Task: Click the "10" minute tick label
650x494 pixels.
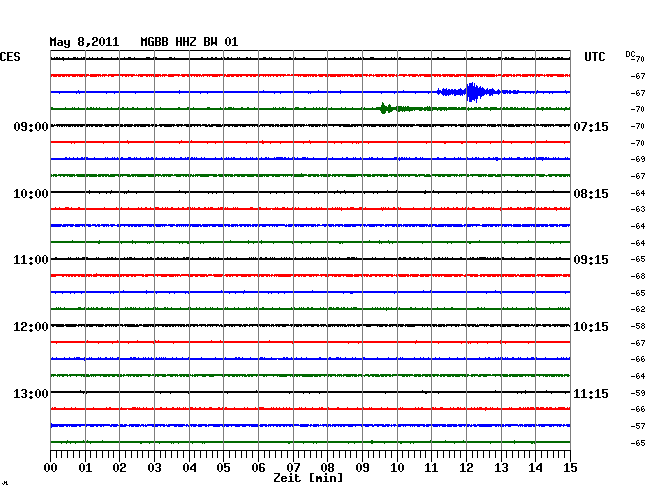Action: tap(397, 468)
